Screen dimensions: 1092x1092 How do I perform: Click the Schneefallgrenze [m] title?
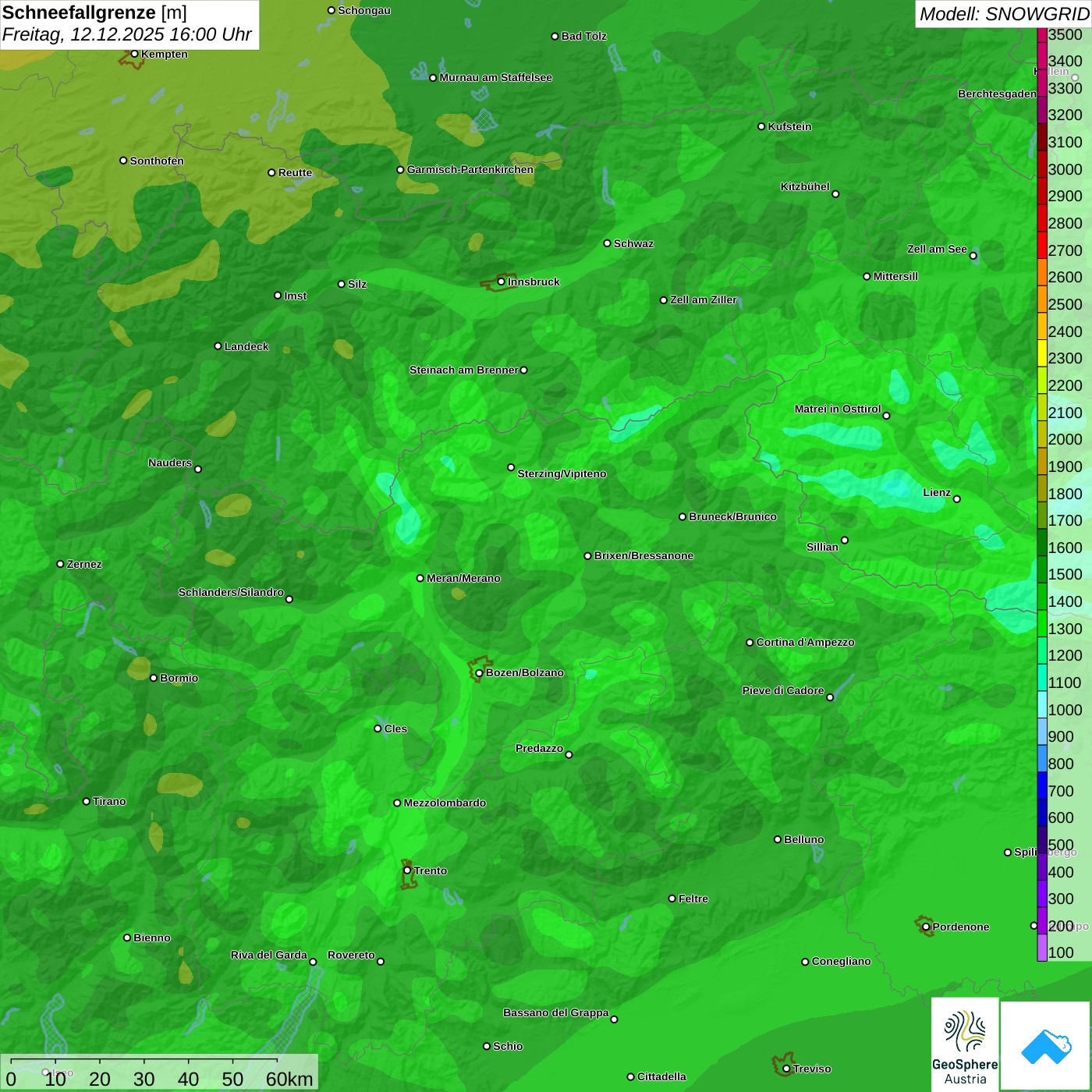[94, 12]
